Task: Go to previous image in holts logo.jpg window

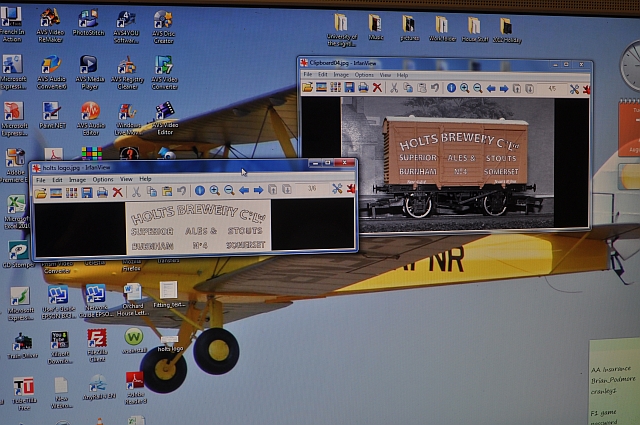Action: 244,190
